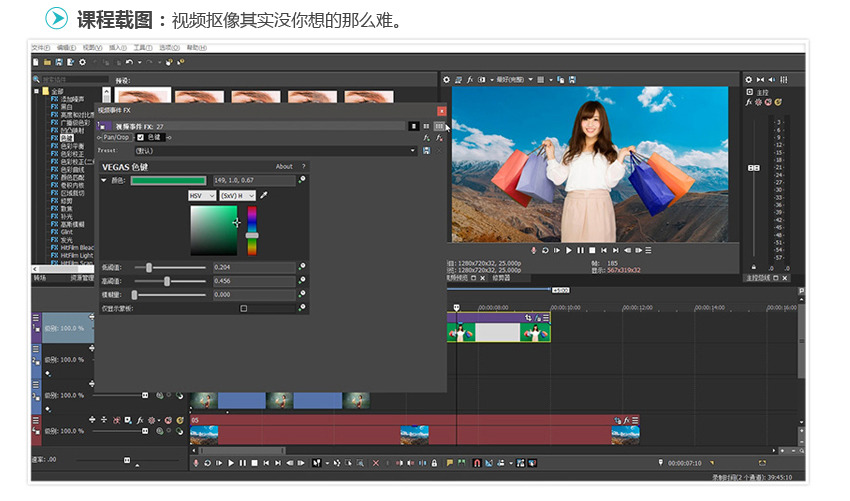The image size is (850, 501).
Task: Open the File menu
Action: click(41, 48)
